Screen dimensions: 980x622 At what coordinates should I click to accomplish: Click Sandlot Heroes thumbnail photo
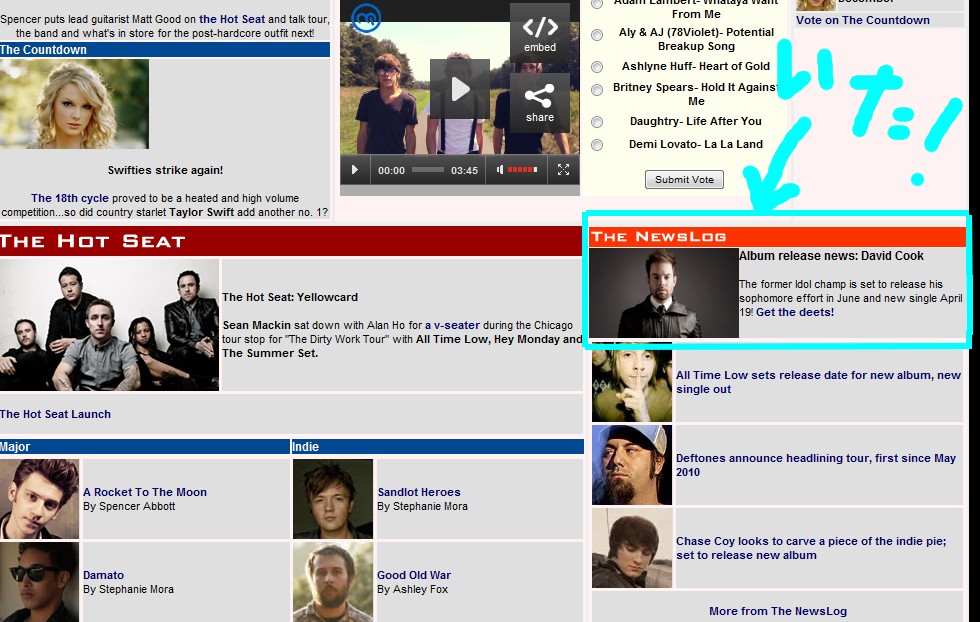coord(333,499)
